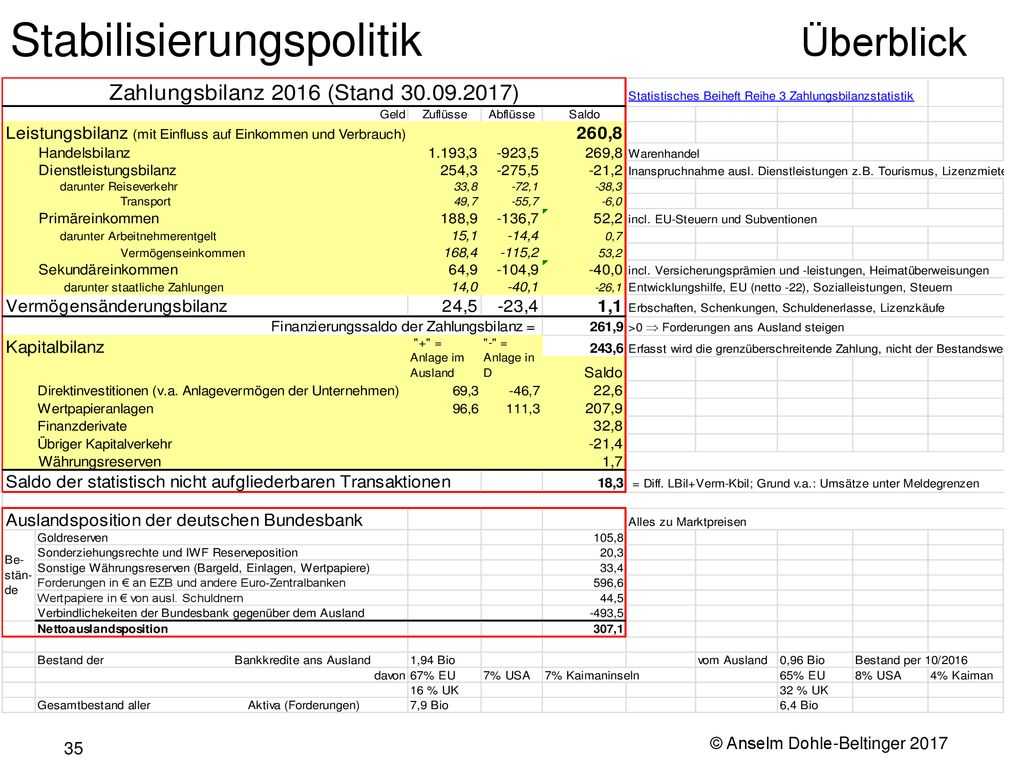
Task: Select Vermögenseinkommen Zuflüsse value 168,4
Action: point(460,253)
